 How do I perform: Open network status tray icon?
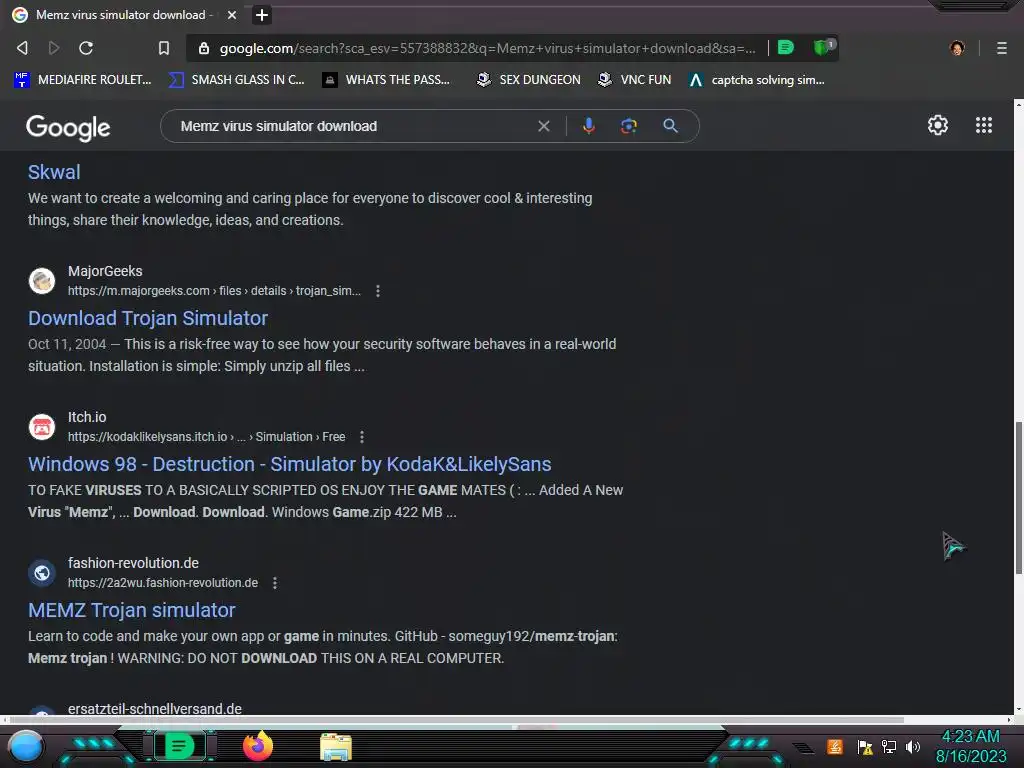click(x=889, y=747)
